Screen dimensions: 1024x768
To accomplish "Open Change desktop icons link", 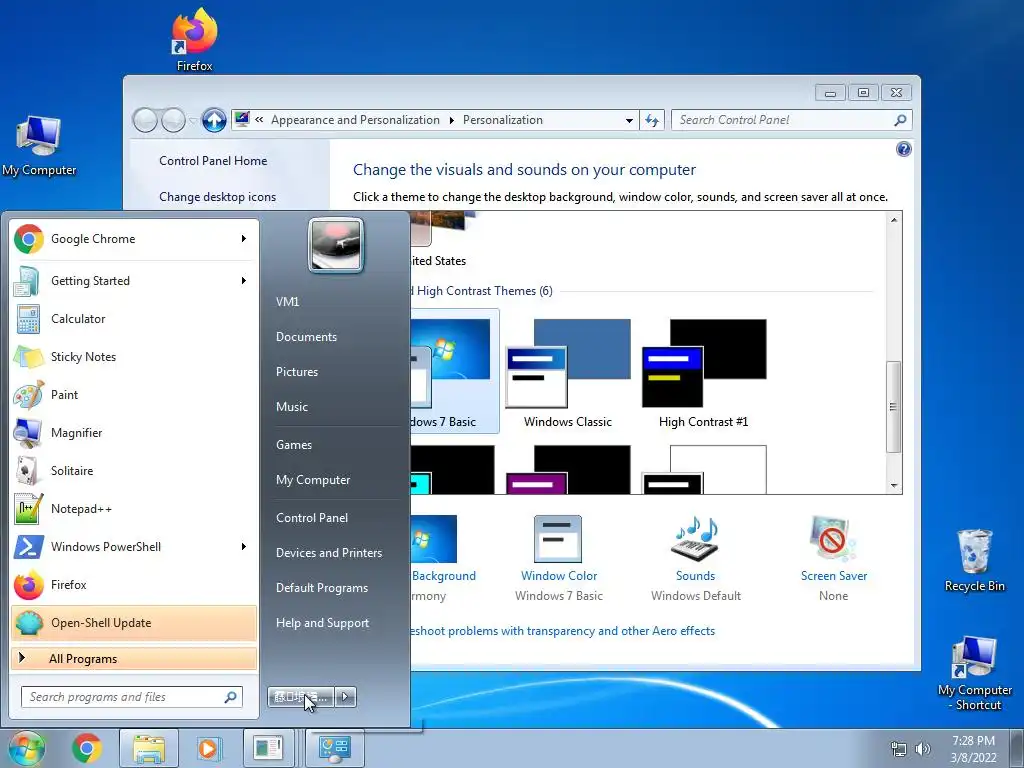I will [217, 197].
